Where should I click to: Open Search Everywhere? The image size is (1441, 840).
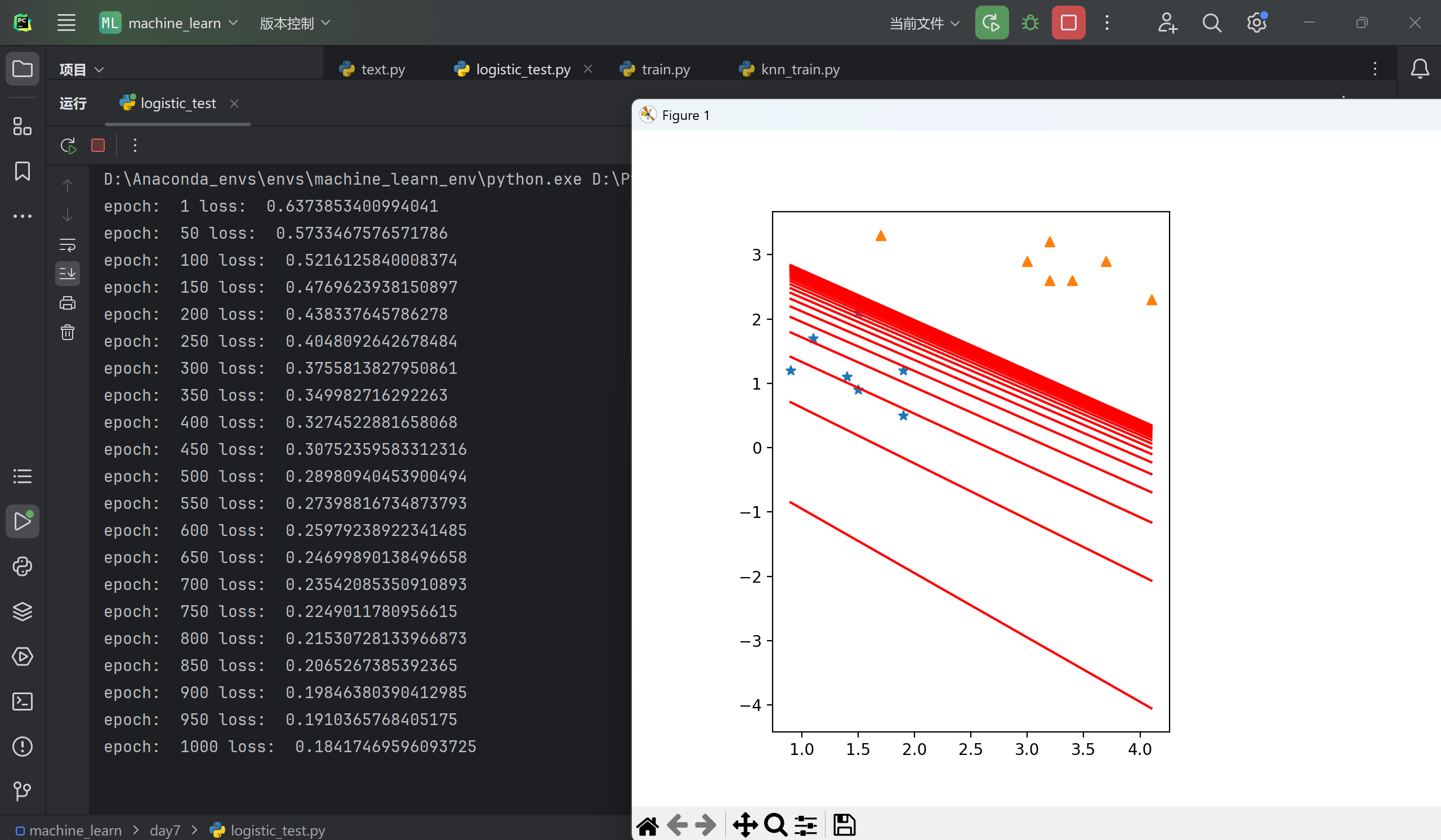tap(1211, 23)
